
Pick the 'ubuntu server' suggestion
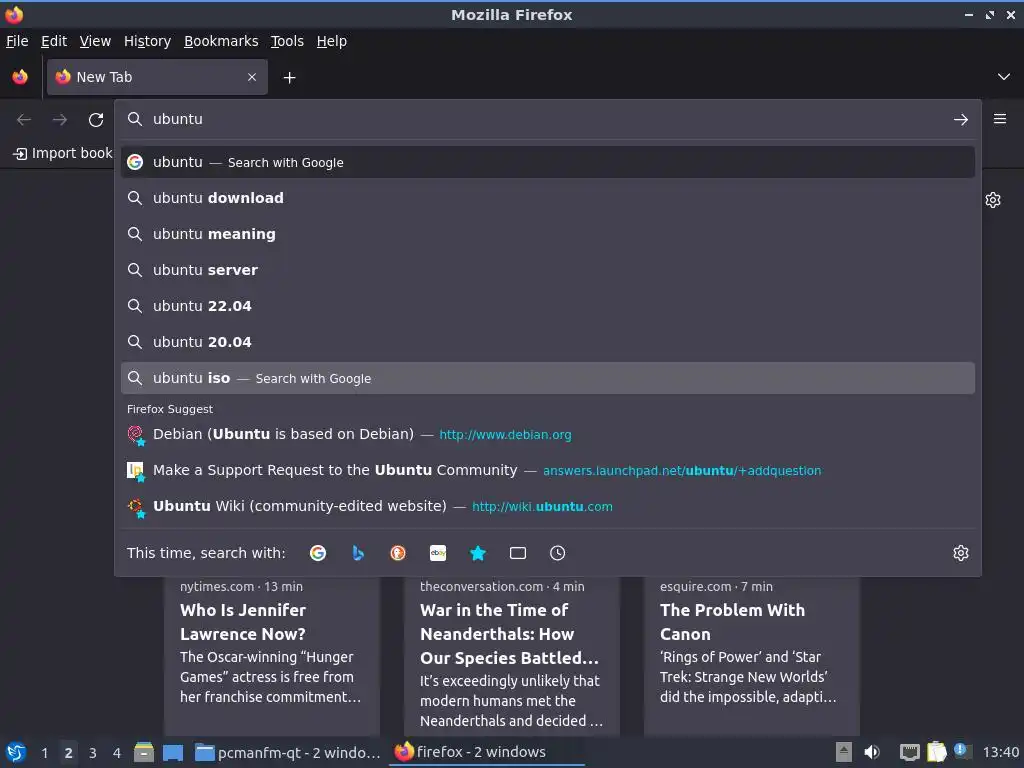click(x=547, y=270)
